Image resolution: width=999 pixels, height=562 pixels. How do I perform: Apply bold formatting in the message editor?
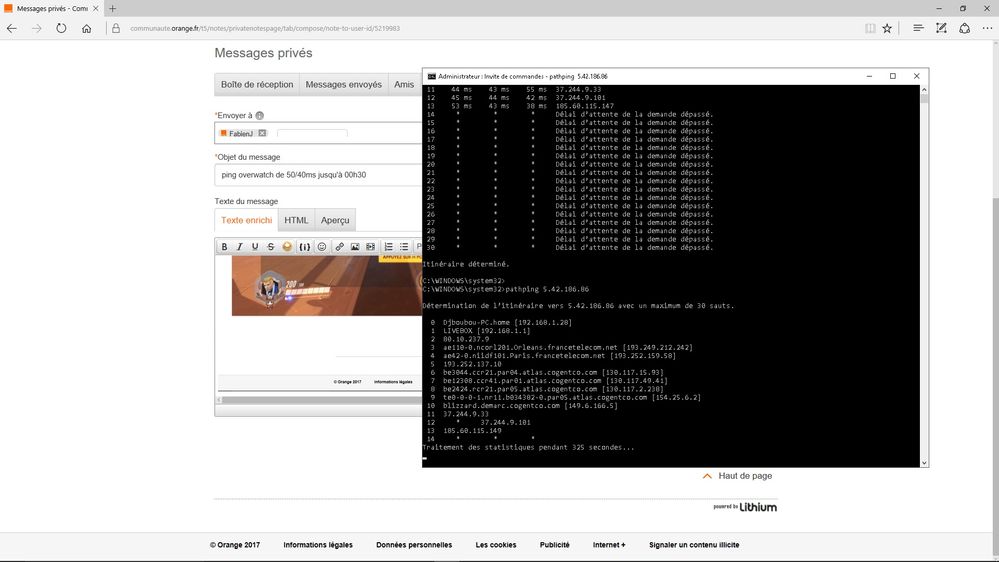point(224,247)
